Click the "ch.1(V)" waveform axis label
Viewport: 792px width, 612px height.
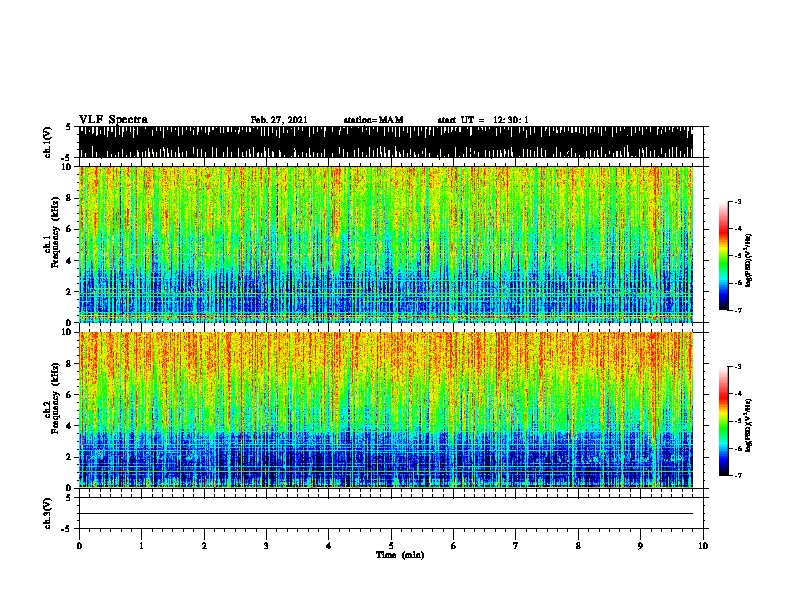(x=47, y=142)
